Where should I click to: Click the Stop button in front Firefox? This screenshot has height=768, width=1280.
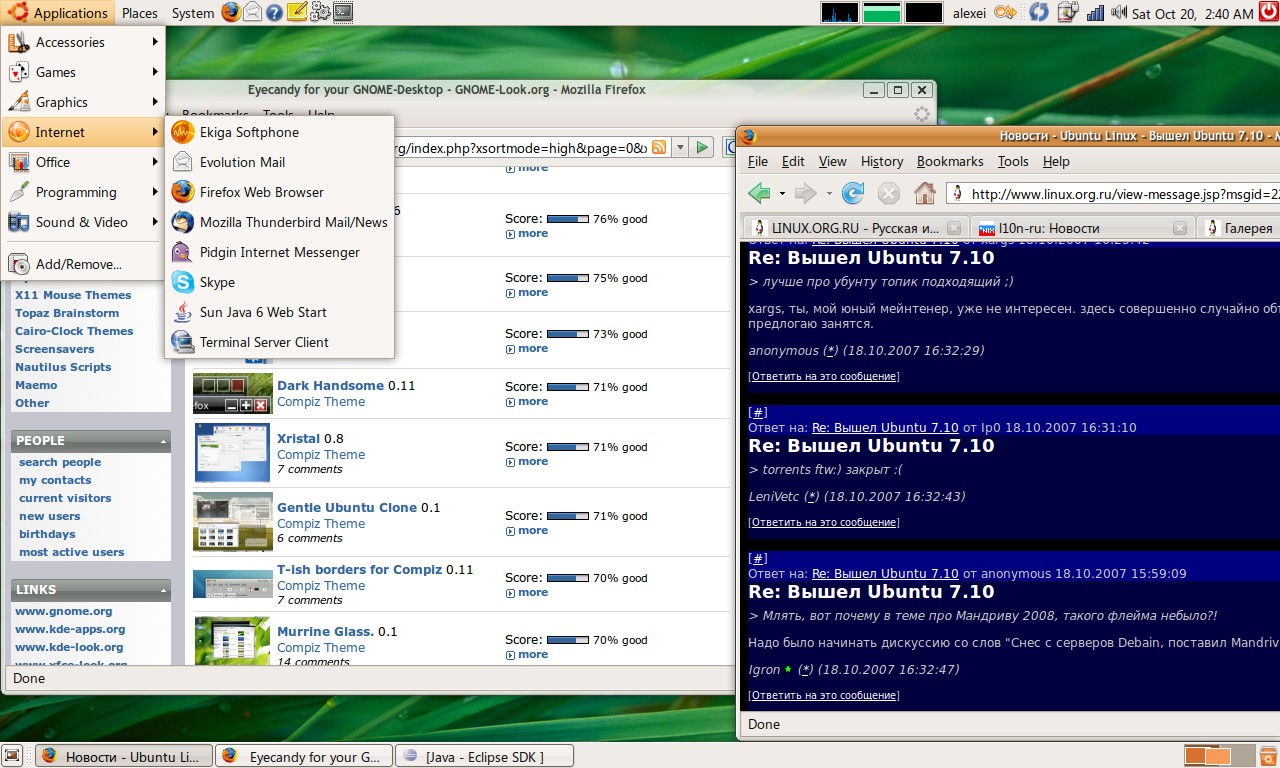pos(889,193)
